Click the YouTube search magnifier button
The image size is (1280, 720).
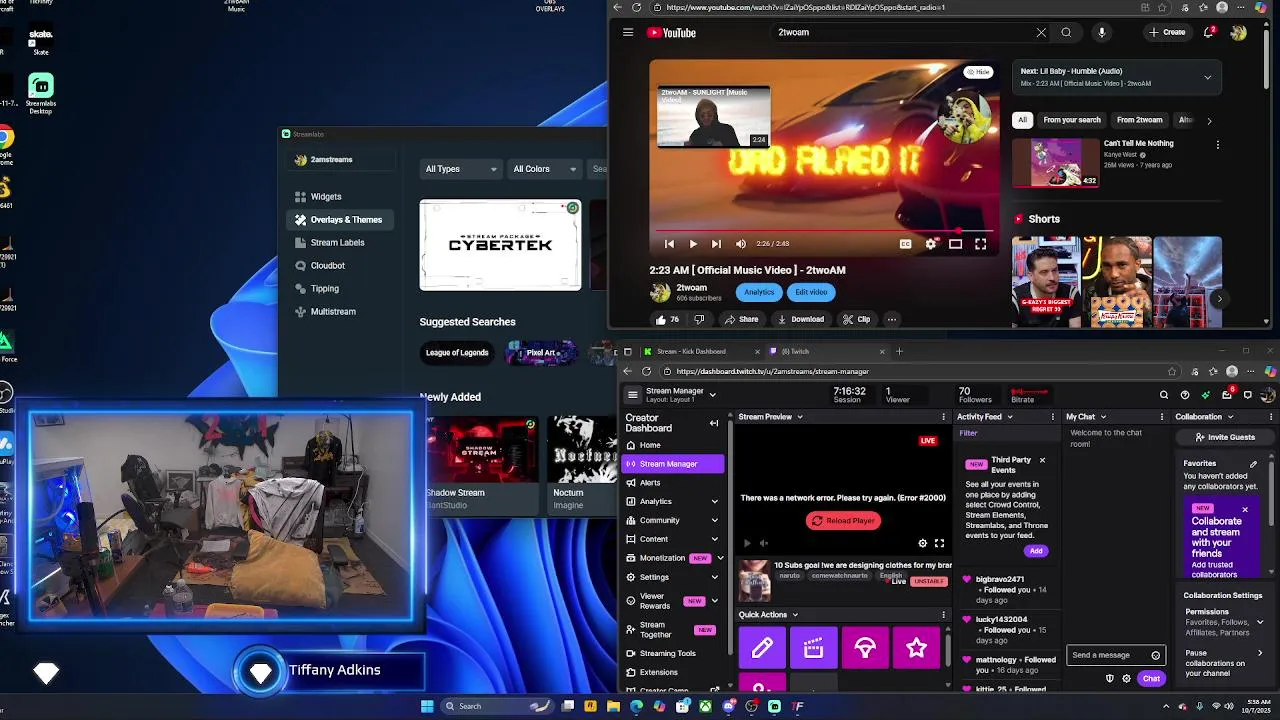point(1066,32)
